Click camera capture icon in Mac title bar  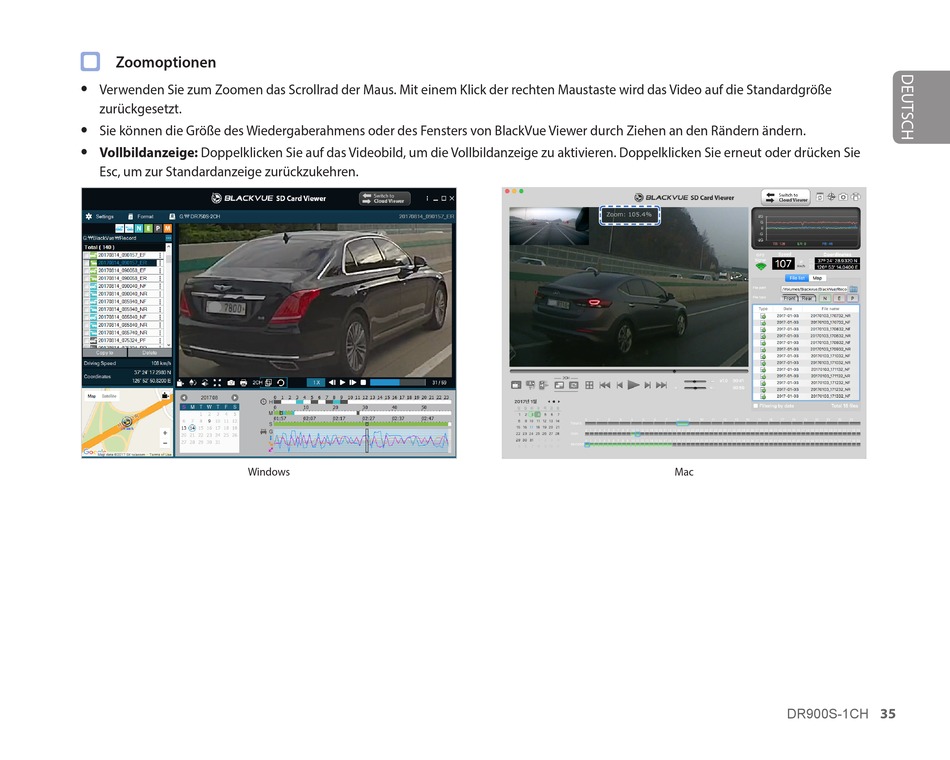click(x=843, y=197)
